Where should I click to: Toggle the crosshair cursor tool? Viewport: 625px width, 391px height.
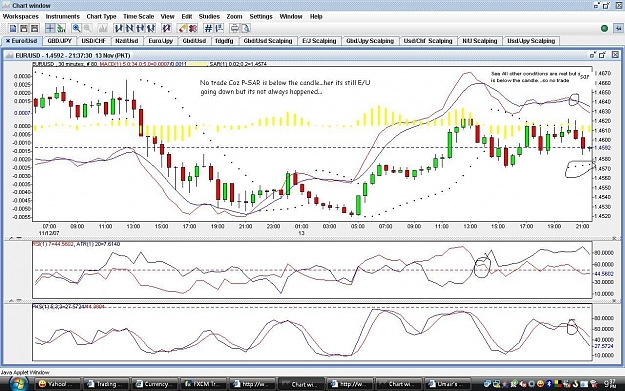[50, 28]
